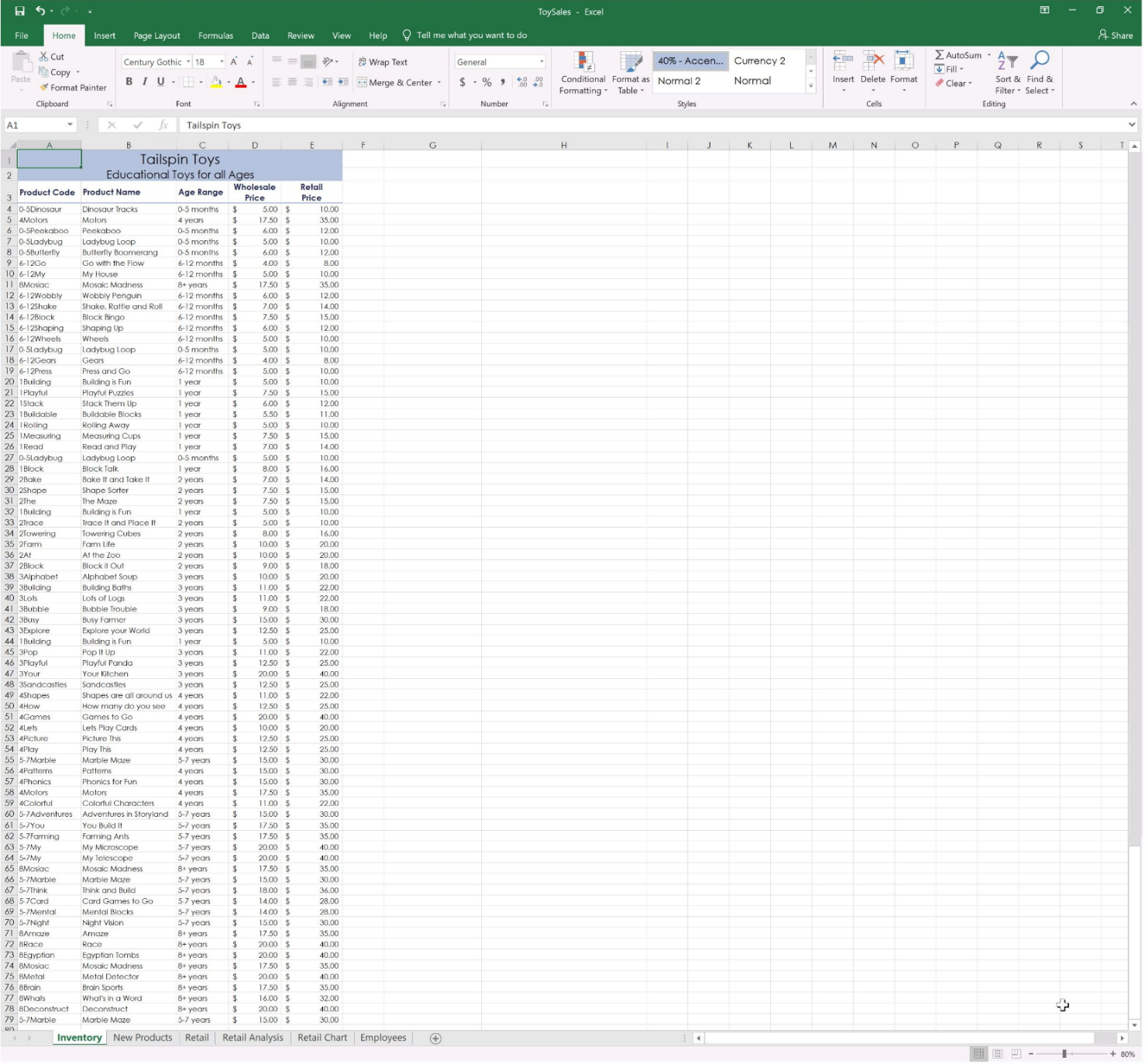The width and height of the screenshot is (1145, 1064).
Task: Toggle italic formatting
Action: point(145,82)
